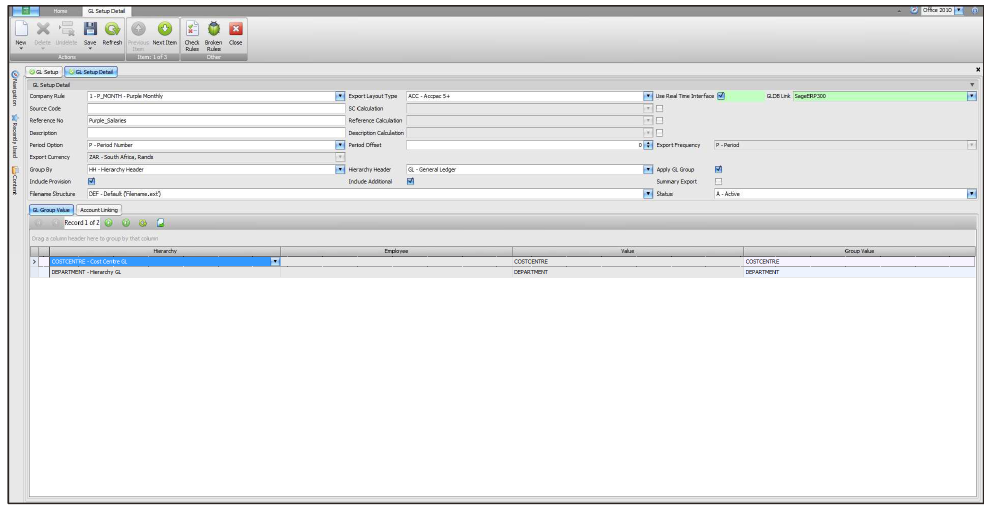Uncheck Apply GL Group
984x507 pixels.
coord(719,169)
